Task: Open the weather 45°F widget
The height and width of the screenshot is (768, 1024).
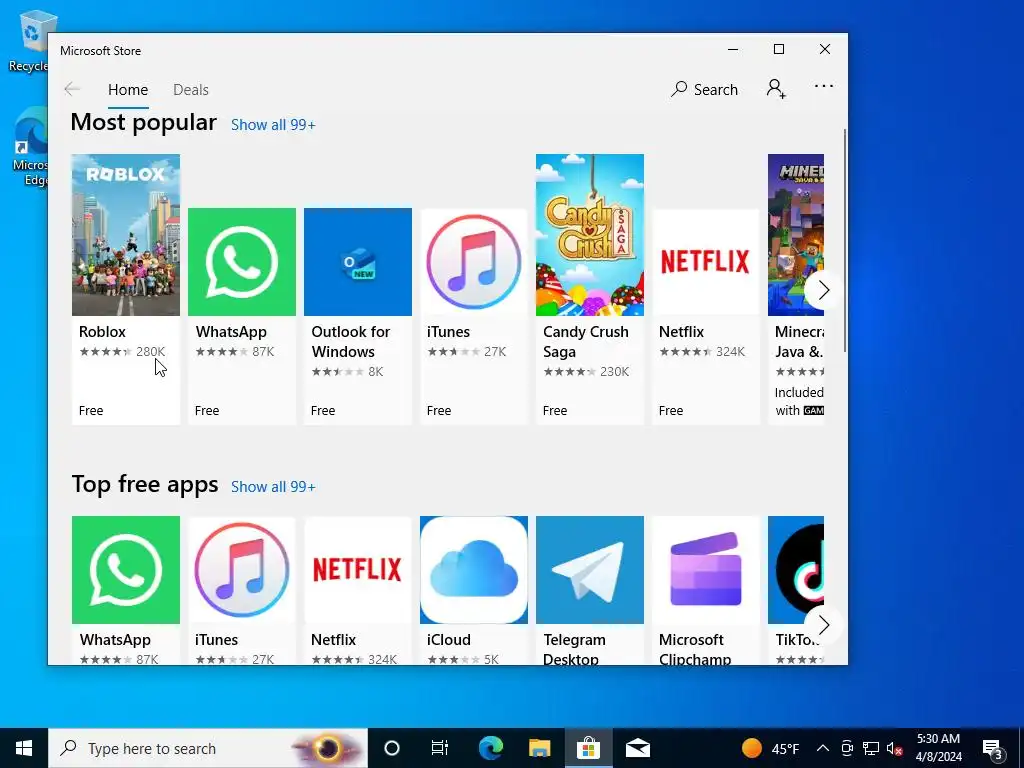Action: coord(771,748)
